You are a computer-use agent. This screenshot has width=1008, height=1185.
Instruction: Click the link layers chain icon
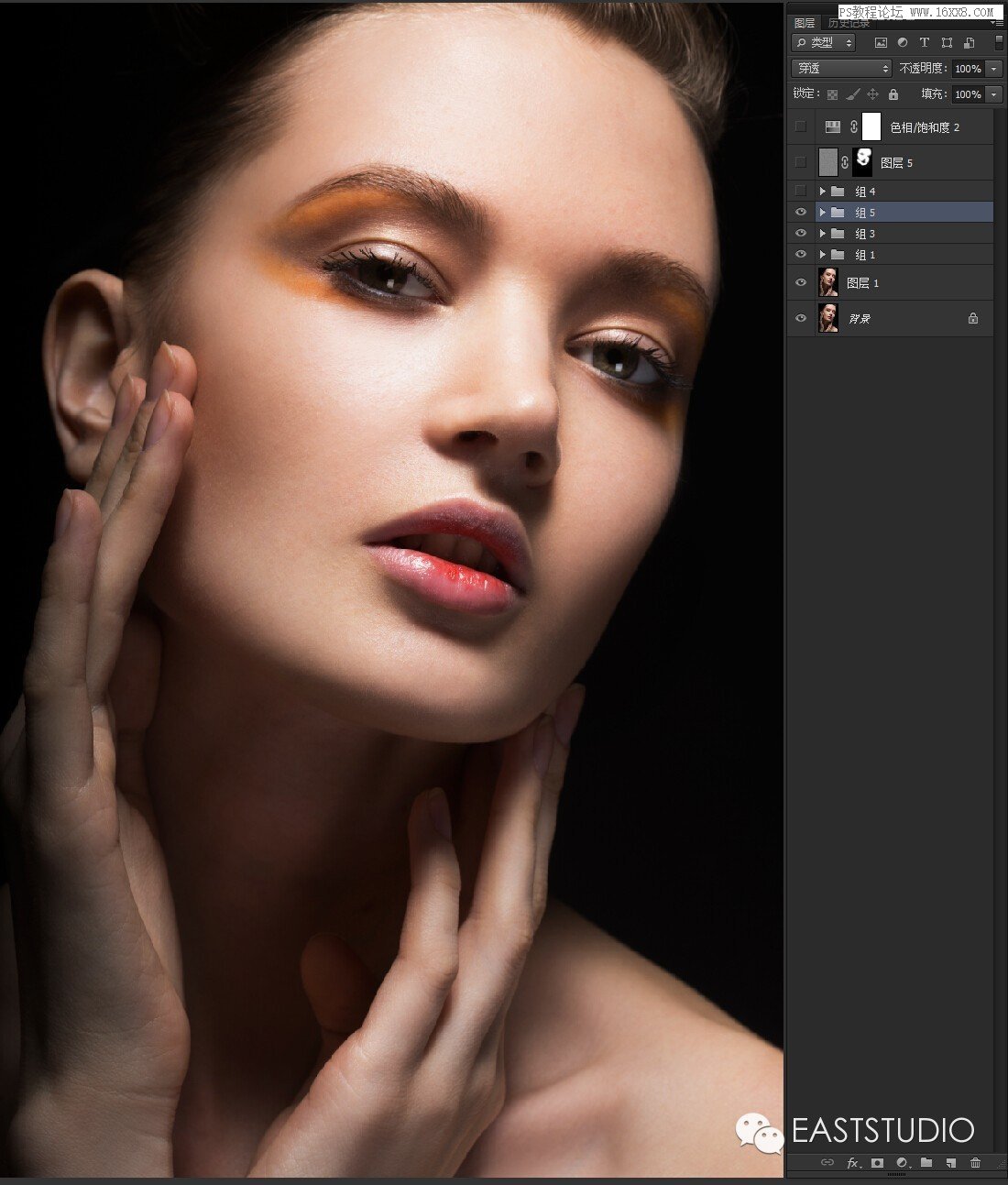tap(827, 1162)
